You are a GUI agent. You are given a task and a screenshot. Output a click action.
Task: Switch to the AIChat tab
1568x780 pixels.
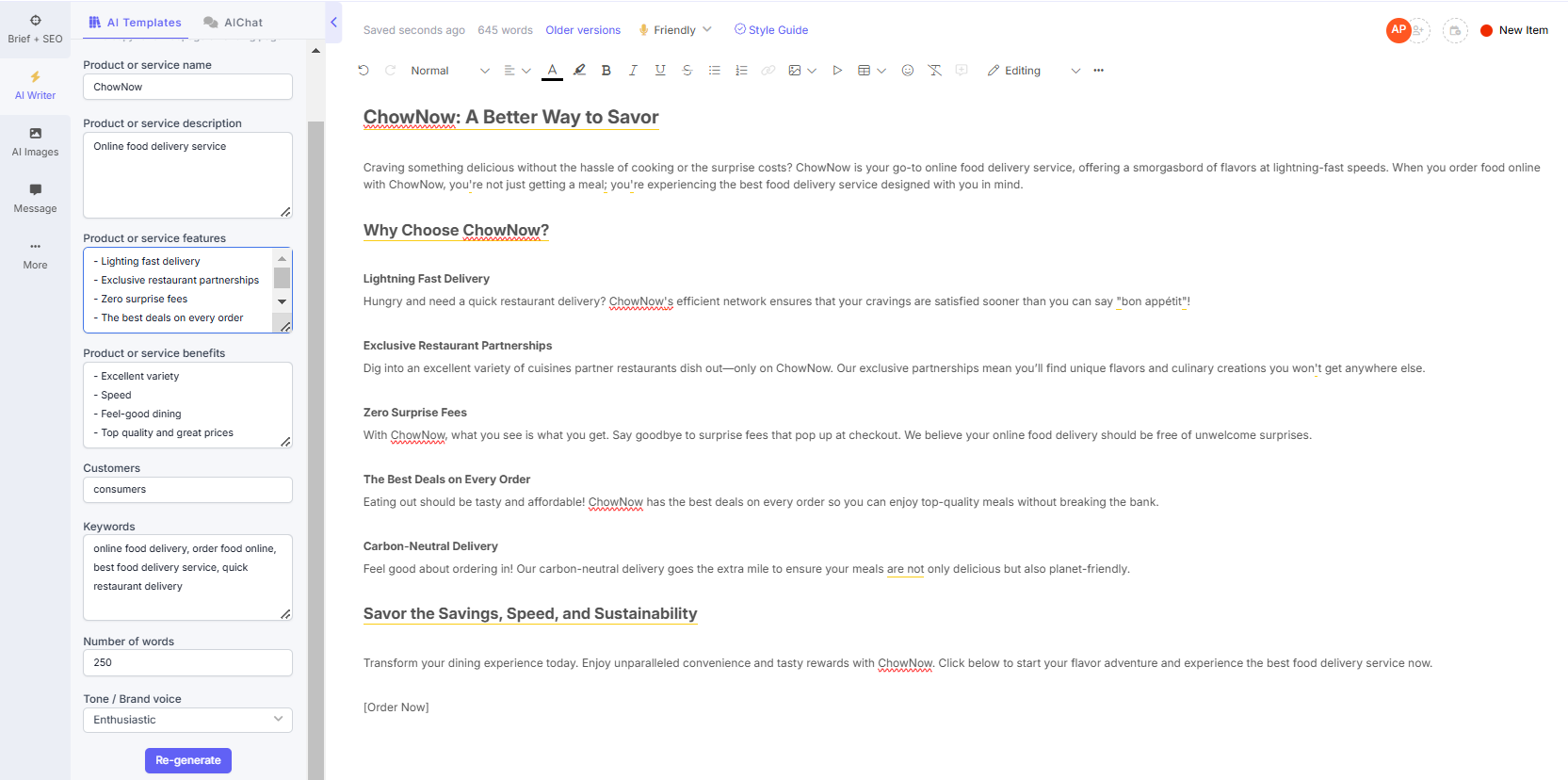click(x=234, y=23)
